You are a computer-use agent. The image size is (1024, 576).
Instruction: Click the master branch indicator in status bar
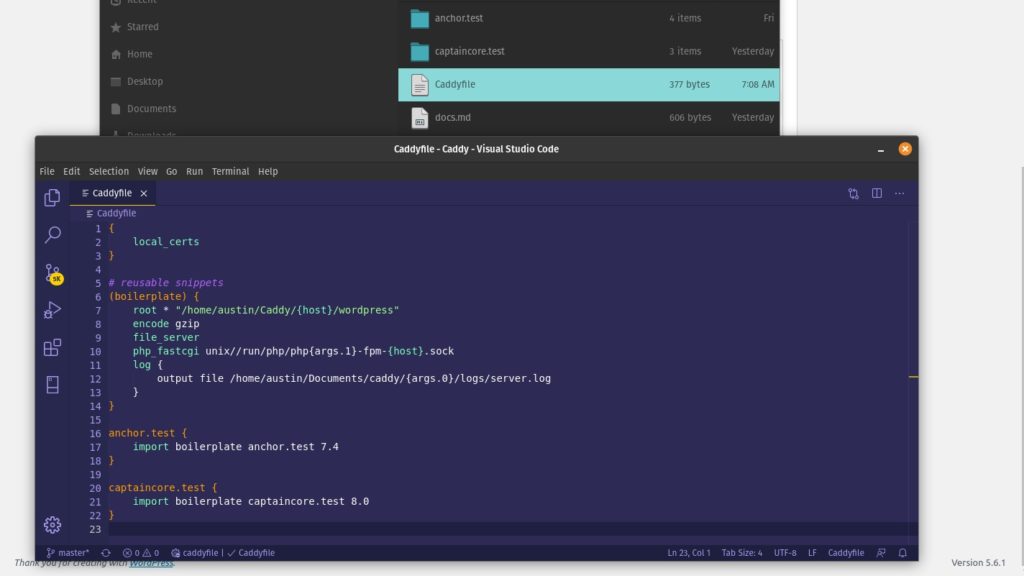[68, 552]
